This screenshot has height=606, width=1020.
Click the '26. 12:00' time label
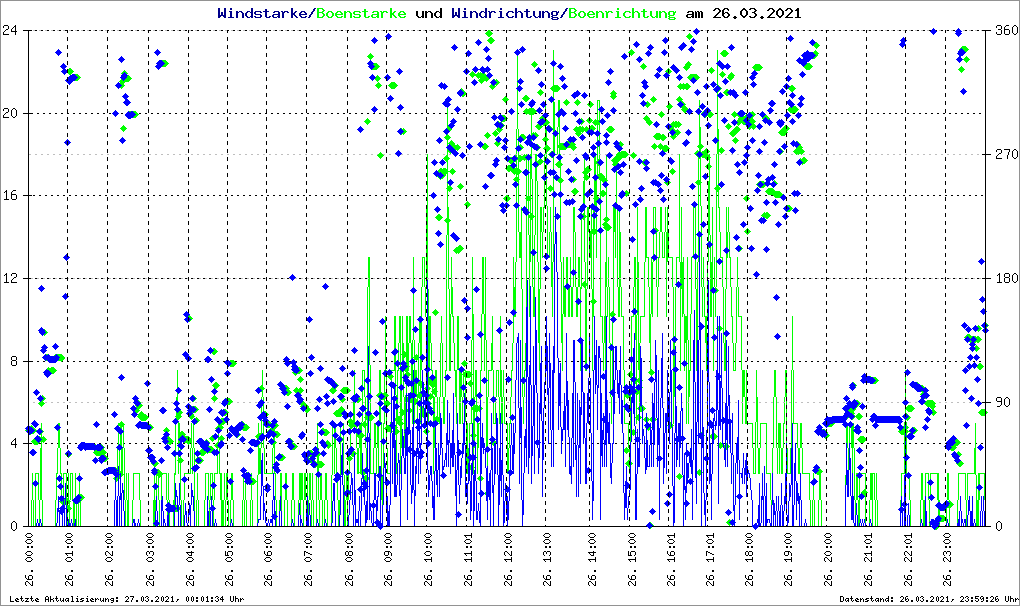click(x=507, y=560)
